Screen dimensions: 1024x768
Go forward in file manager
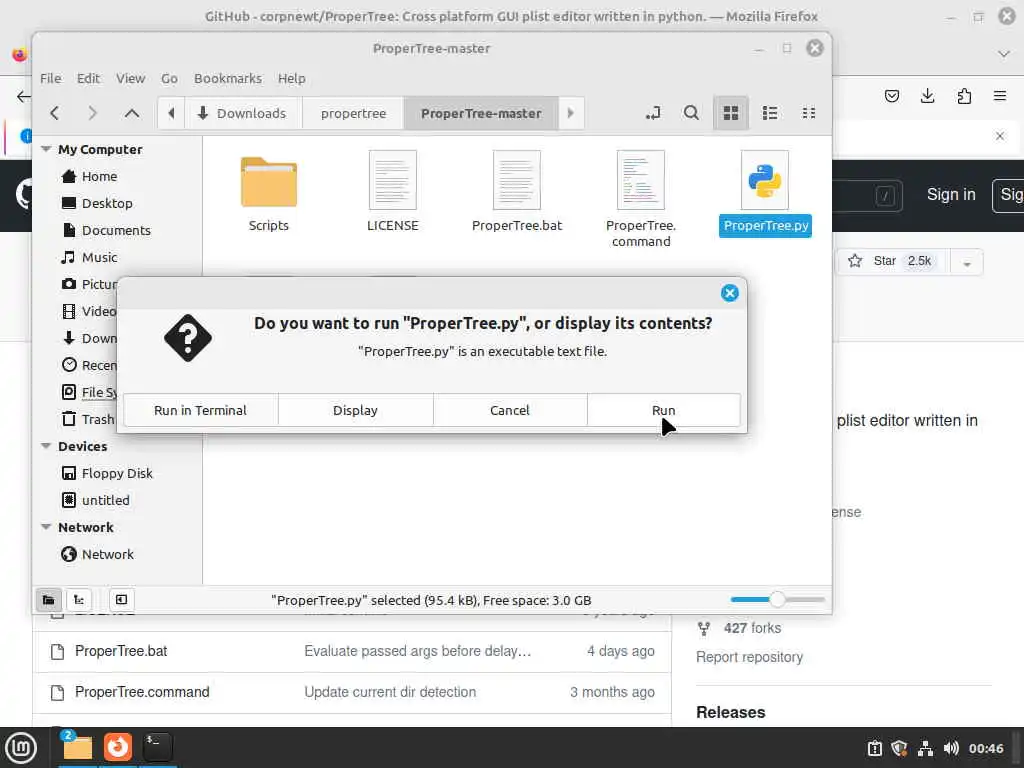click(x=92, y=113)
